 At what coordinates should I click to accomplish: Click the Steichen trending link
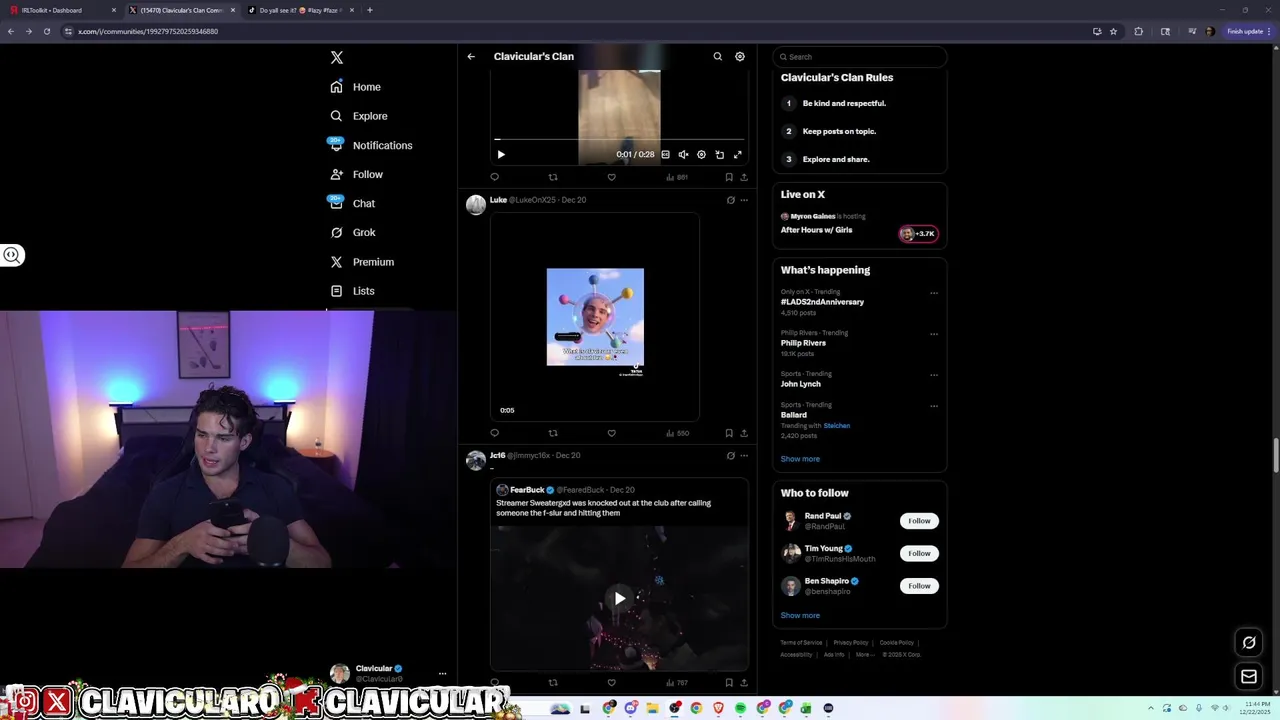click(x=837, y=426)
